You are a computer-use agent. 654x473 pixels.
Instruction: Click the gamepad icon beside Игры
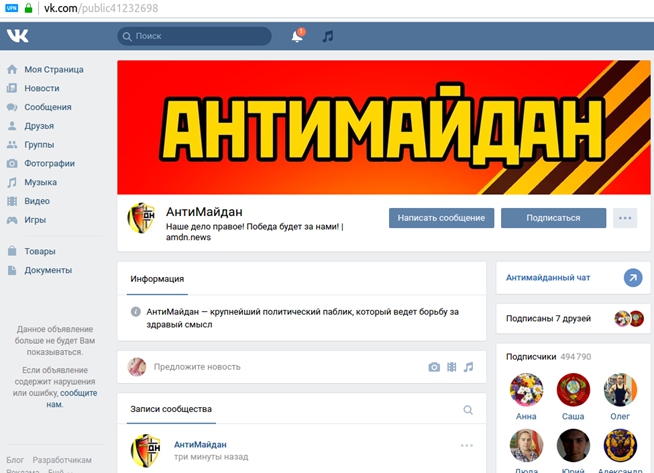(12, 220)
